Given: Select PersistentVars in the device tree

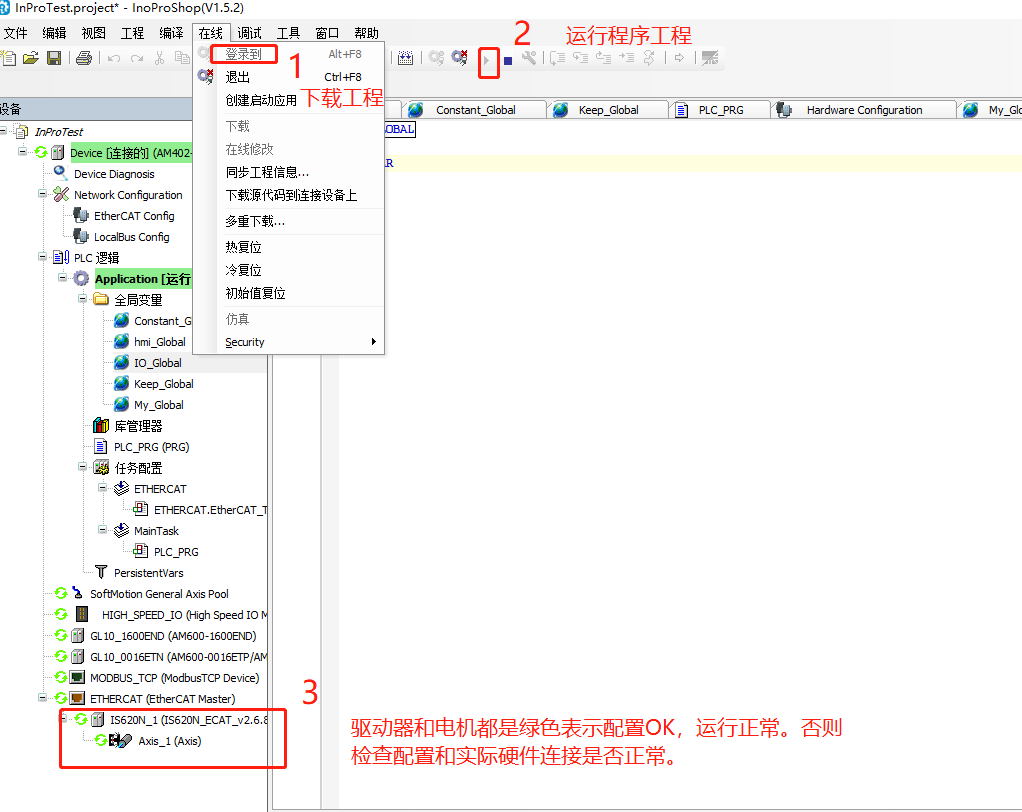Looking at the screenshot, I should (147, 572).
